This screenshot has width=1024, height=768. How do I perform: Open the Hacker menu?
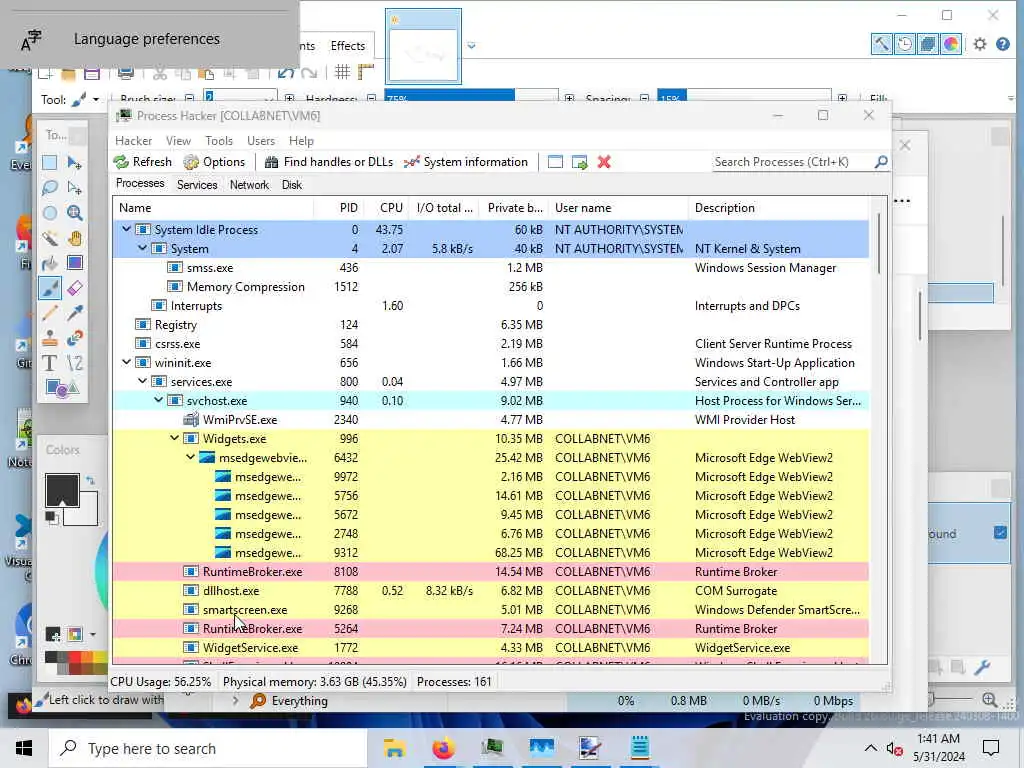tap(133, 140)
